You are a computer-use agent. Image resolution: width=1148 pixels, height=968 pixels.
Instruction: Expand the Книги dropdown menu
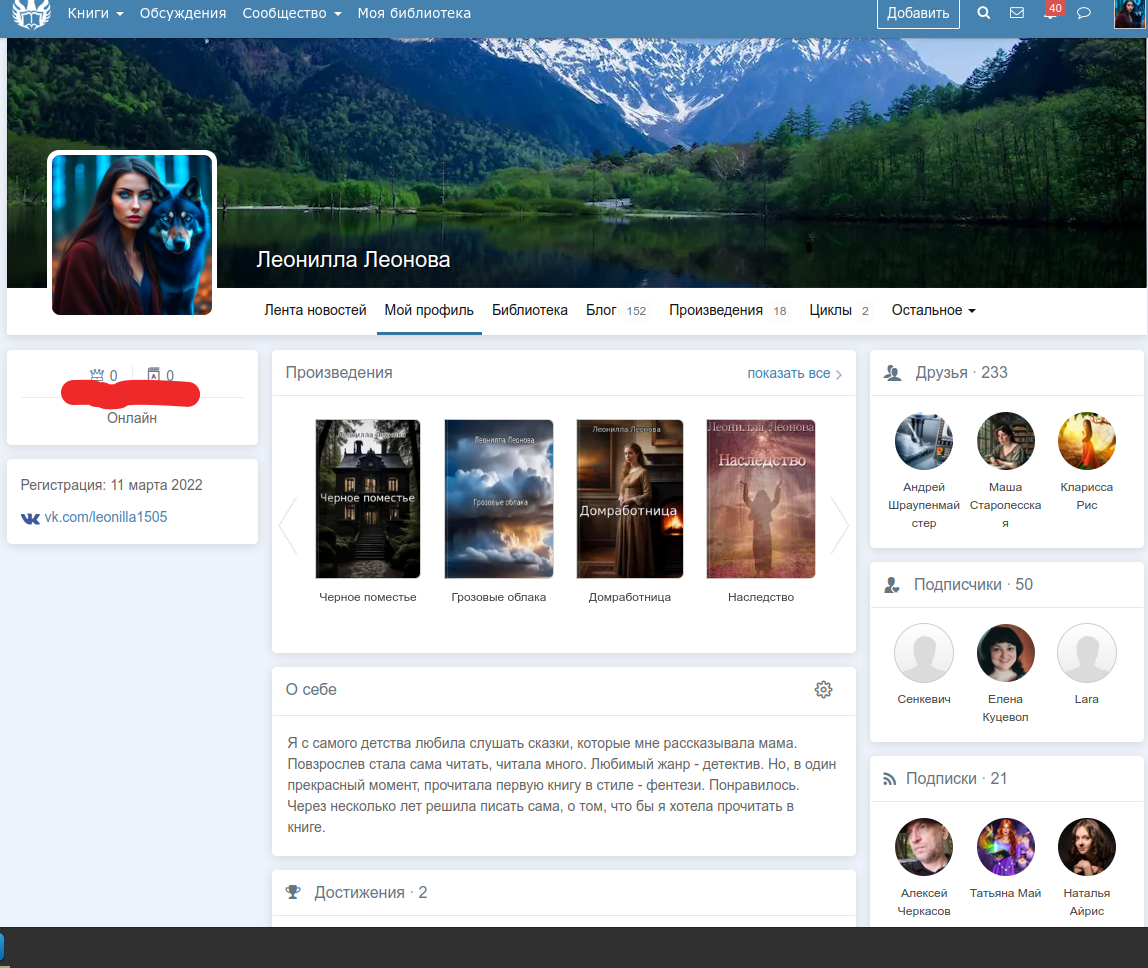pos(95,13)
